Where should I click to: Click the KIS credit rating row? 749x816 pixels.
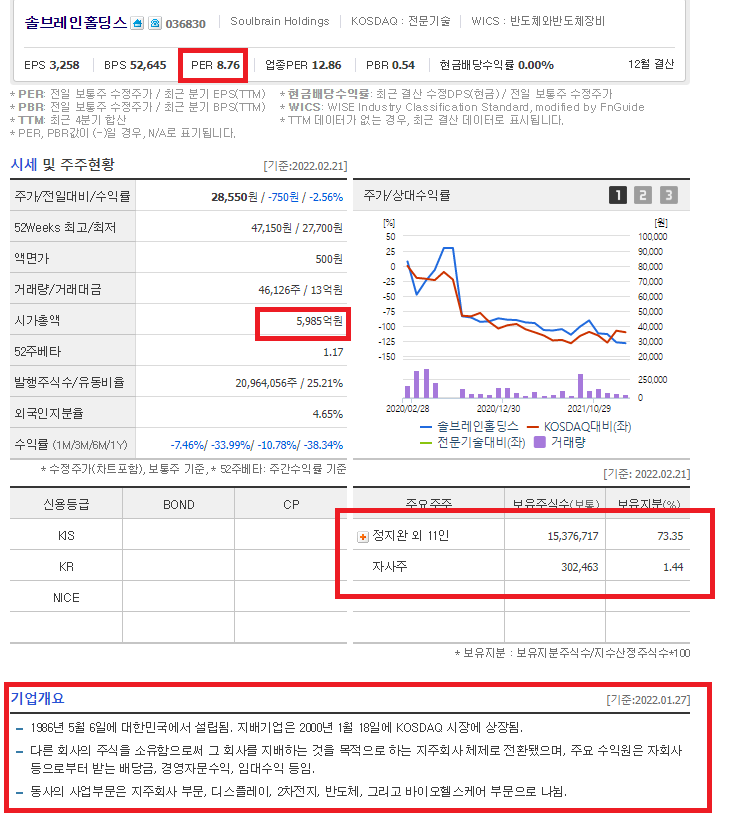[x=178, y=536]
